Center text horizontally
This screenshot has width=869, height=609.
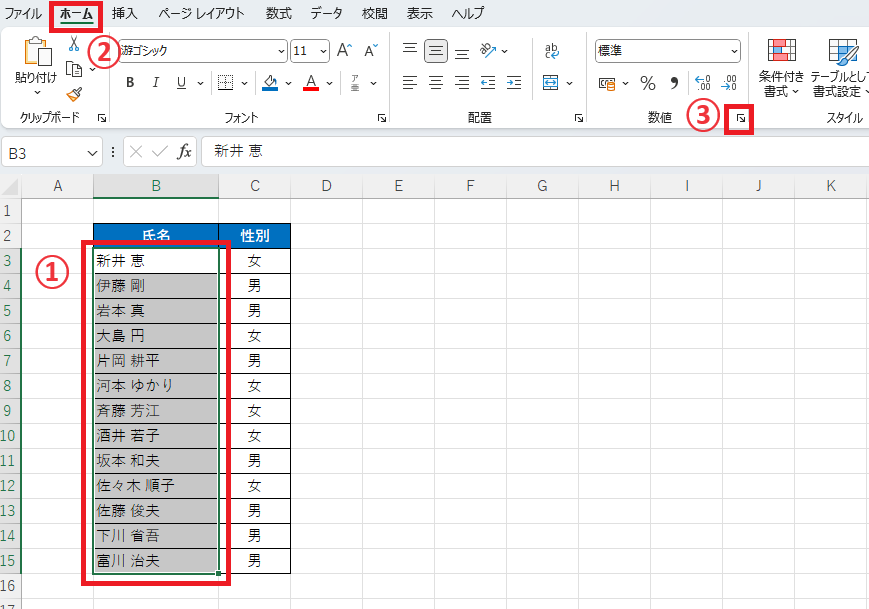coord(436,83)
